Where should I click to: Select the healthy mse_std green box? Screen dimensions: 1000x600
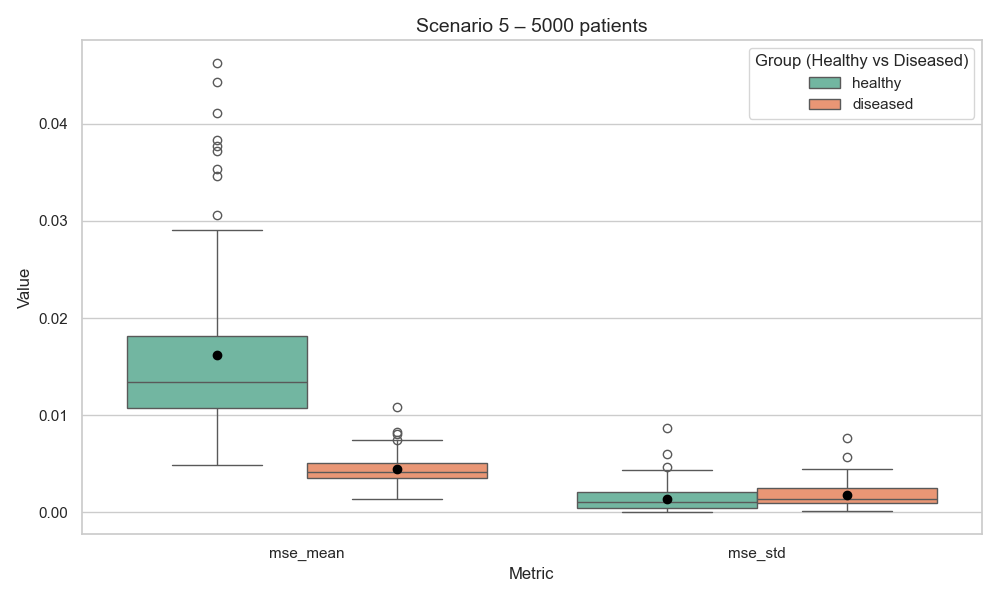tap(667, 500)
